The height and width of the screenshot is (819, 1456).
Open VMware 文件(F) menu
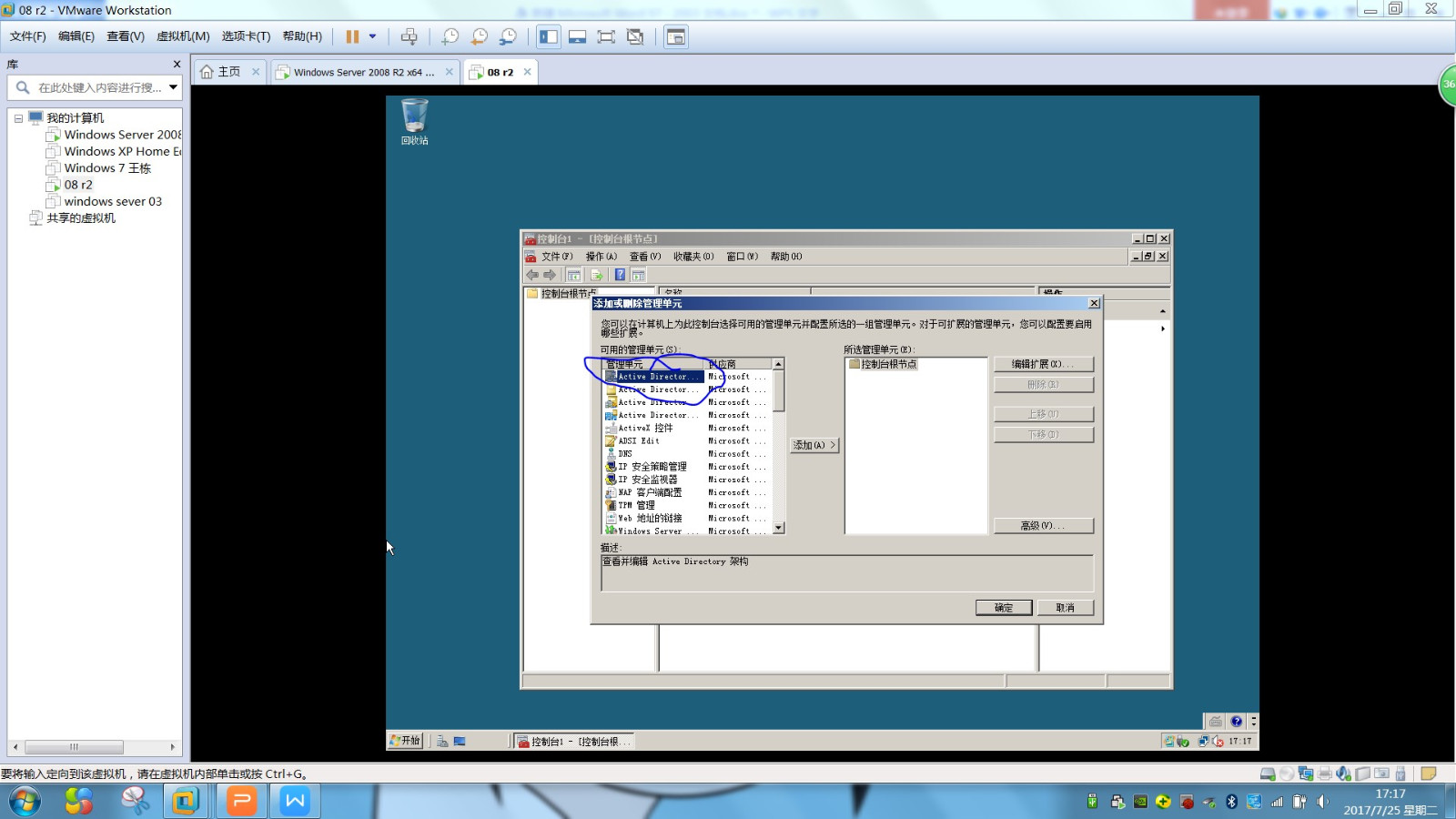point(27,36)
